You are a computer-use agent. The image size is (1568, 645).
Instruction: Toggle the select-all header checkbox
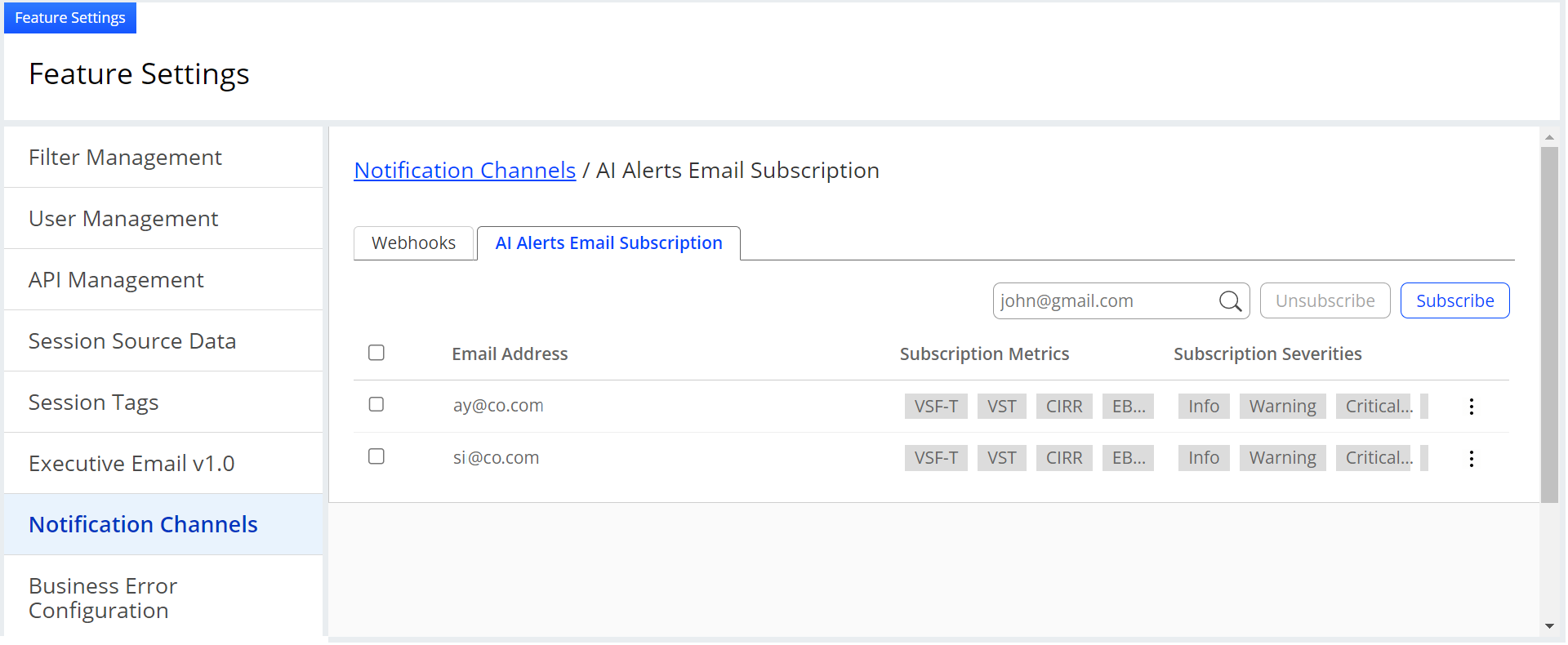[376, 353]
